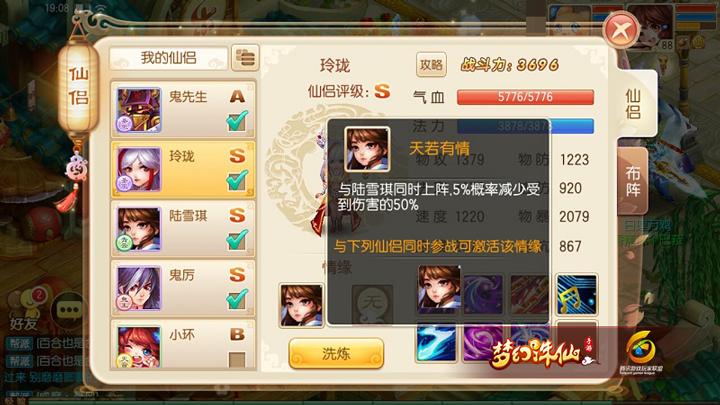Select the 仙侣 side tab

(636, 104)
